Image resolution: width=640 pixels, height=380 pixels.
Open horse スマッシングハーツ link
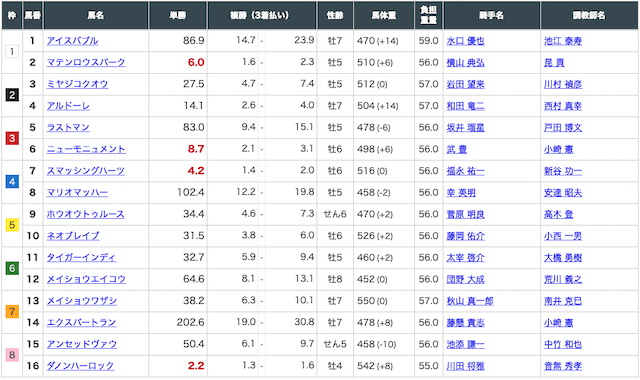point(86,171)
